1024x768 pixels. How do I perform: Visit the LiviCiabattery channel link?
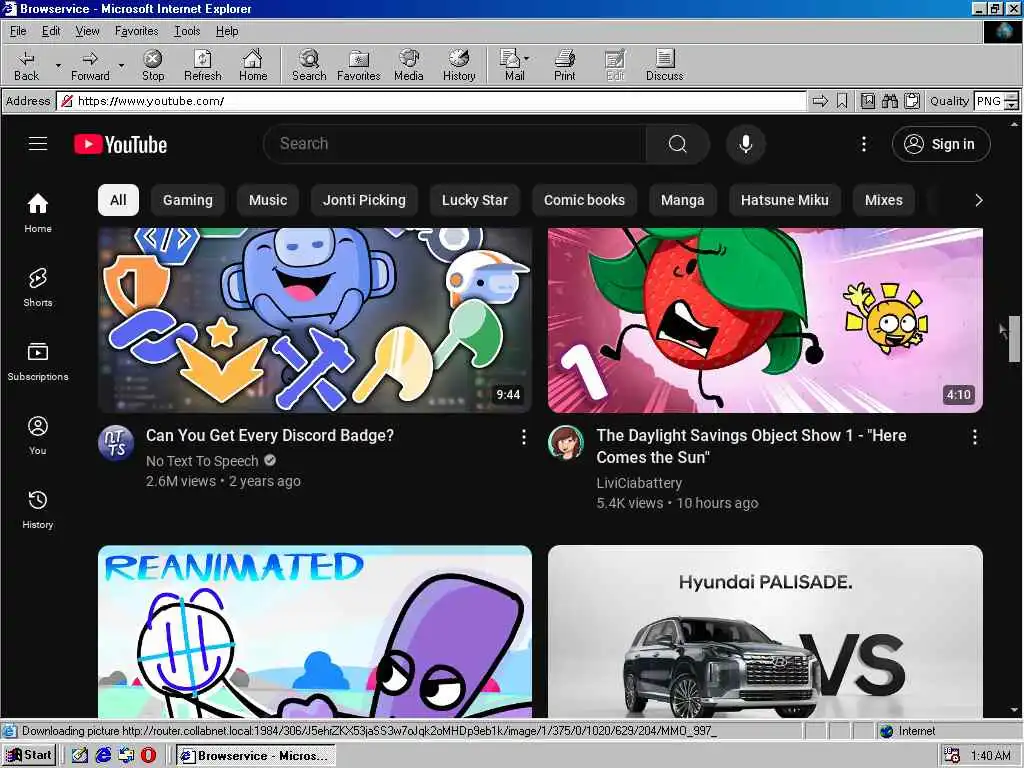pyautogui.click(x=639, y=483)
